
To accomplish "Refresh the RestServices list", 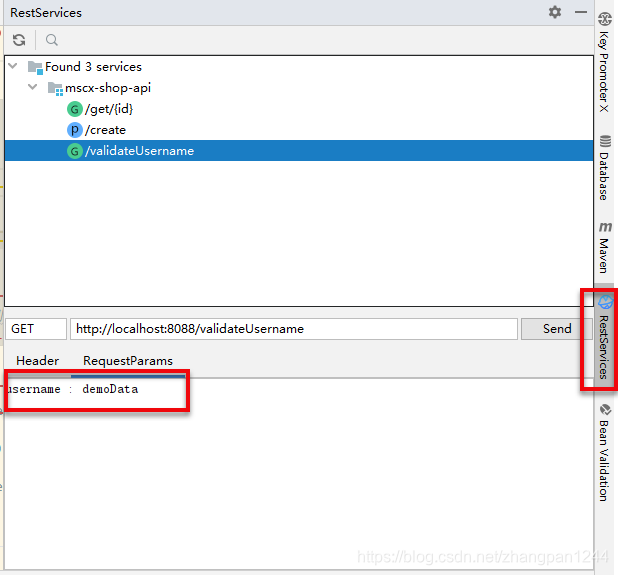I will coord(19,40).
